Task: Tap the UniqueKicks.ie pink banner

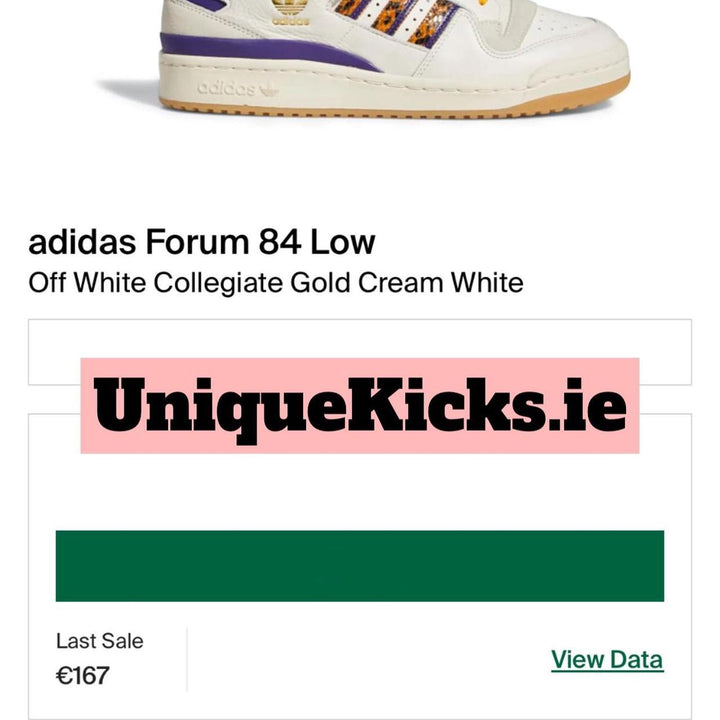Action: (360, 405)
